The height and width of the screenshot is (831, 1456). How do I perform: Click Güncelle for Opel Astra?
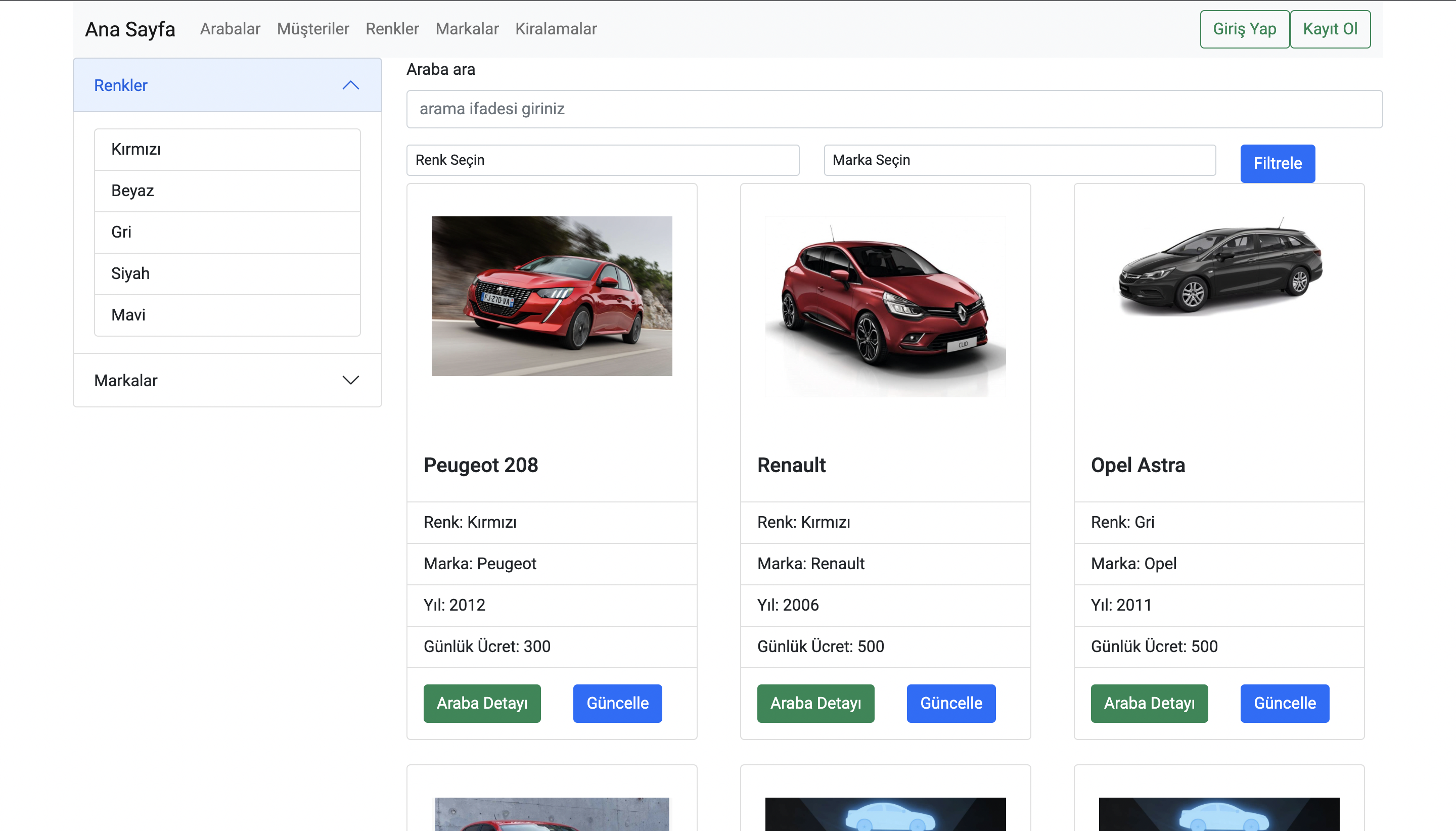1285,703
